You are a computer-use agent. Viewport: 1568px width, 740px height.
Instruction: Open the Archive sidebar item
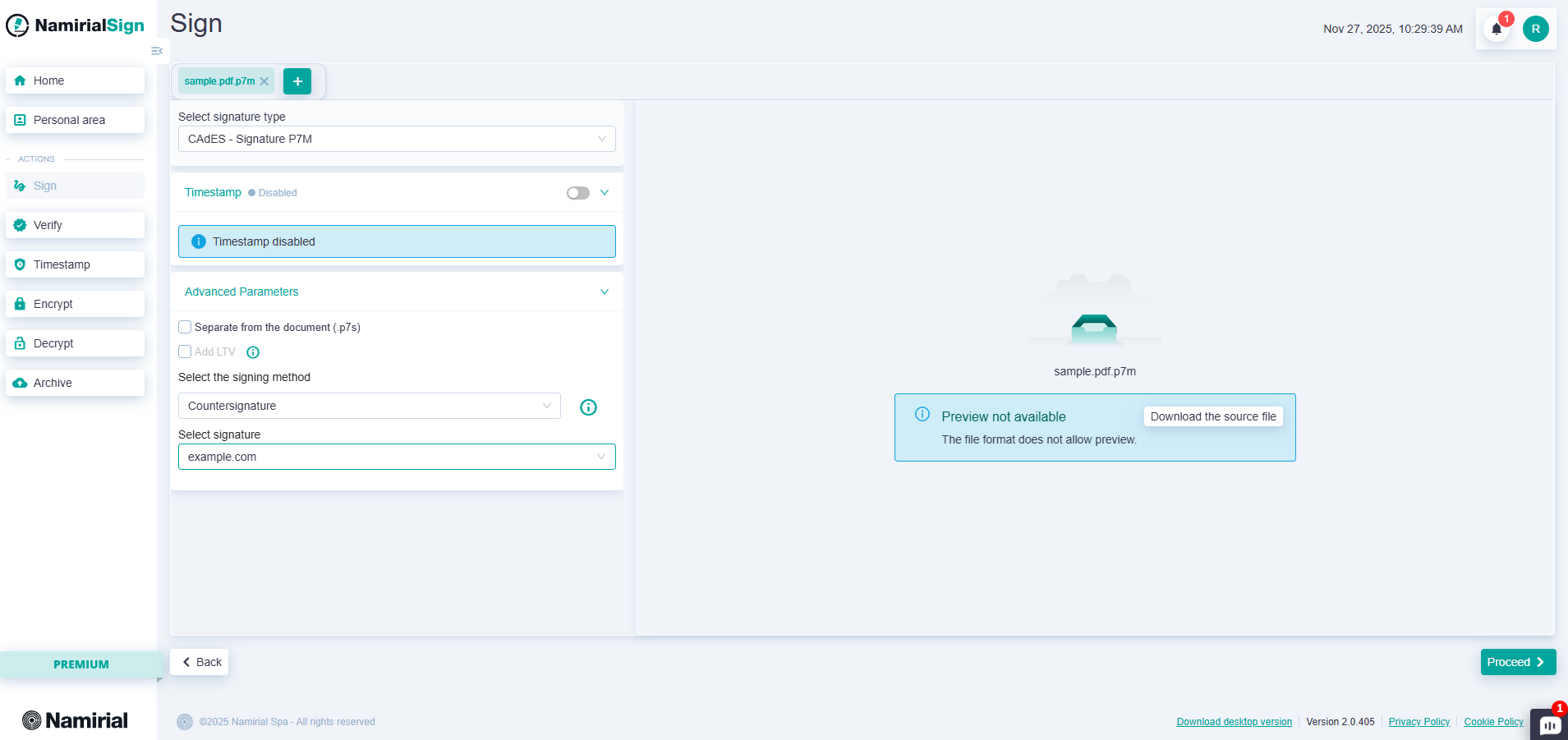(75, 383)
